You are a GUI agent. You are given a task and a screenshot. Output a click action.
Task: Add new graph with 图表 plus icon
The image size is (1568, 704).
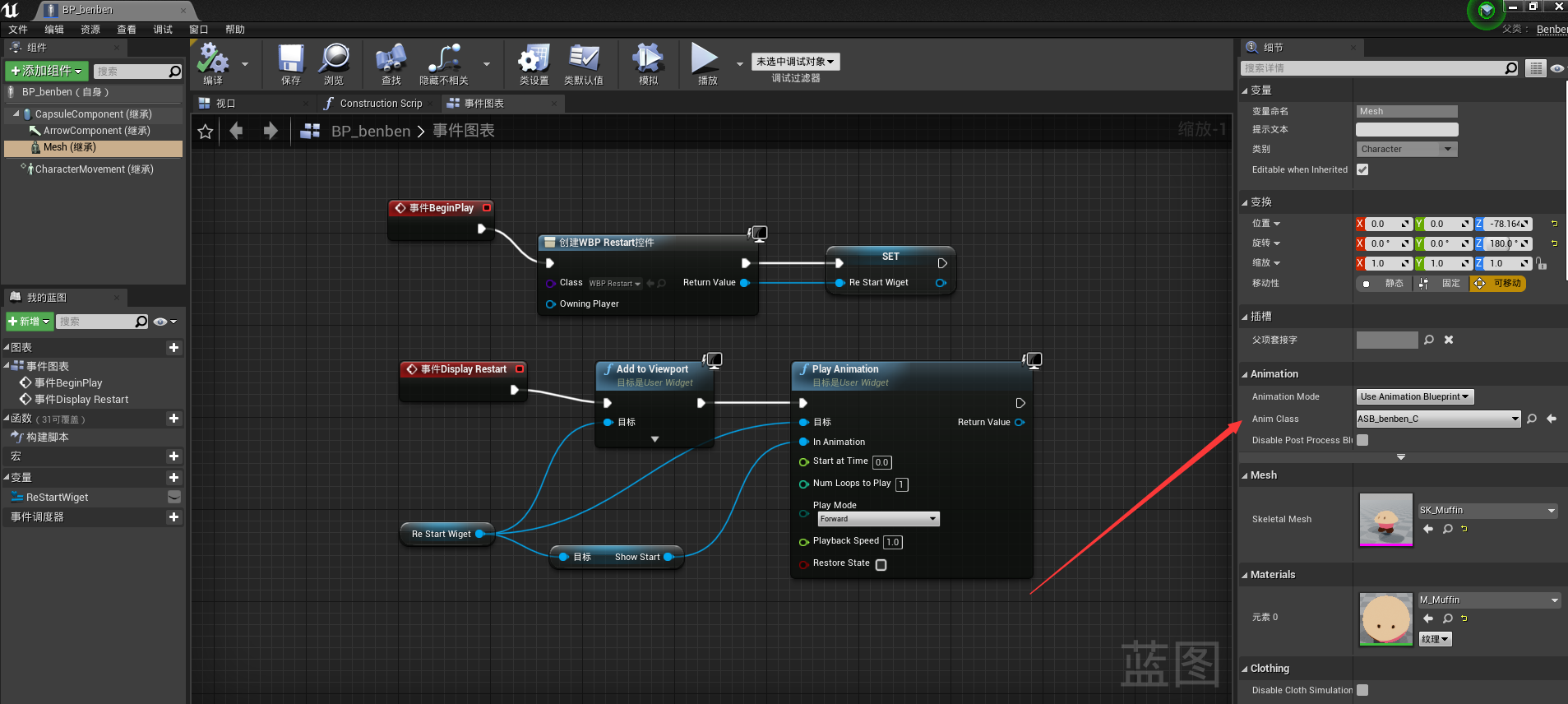[x=173, y=348]
